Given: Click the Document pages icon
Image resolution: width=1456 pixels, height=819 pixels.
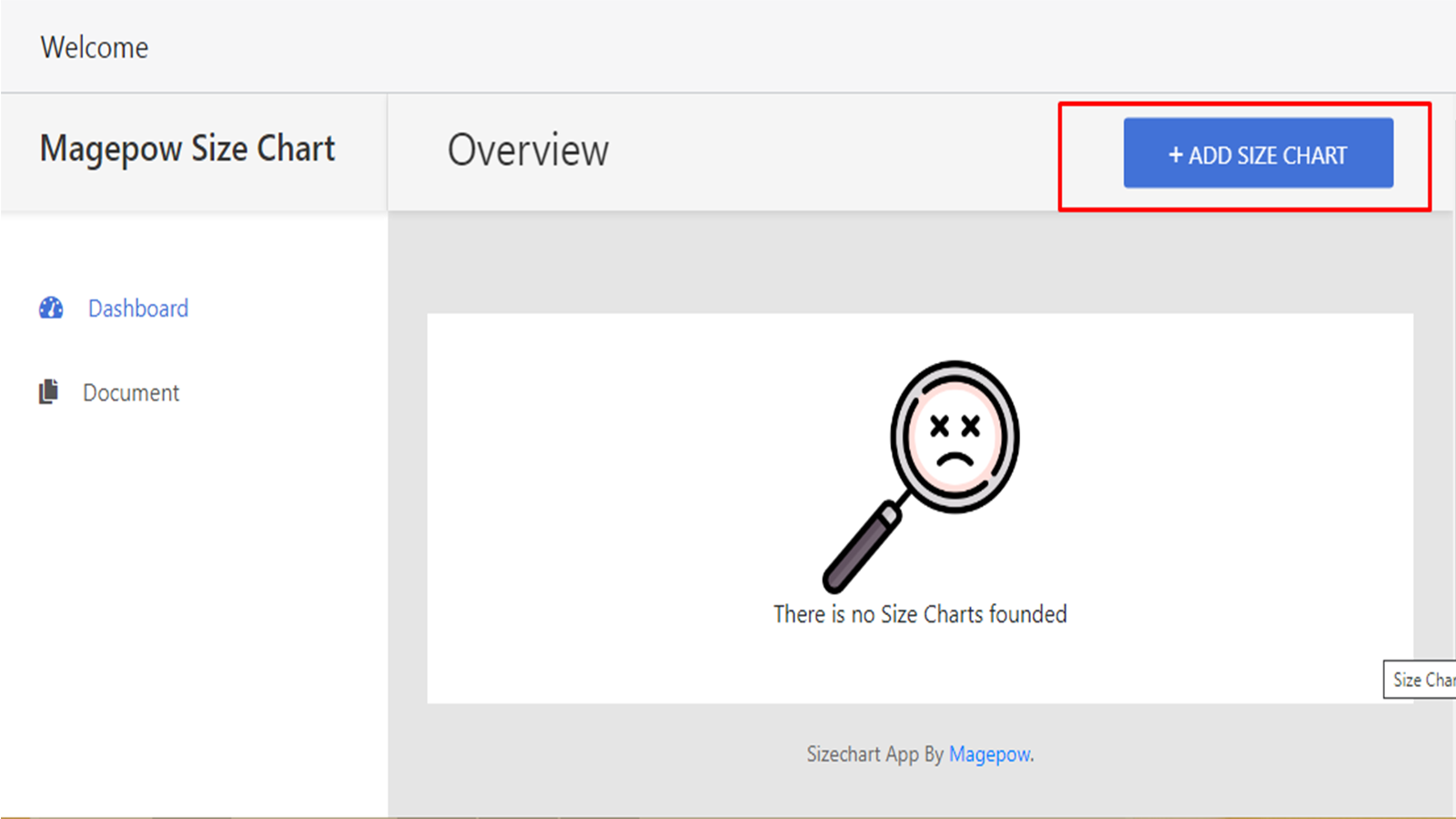Looking at the screenshot, I should tap(48, 391).
